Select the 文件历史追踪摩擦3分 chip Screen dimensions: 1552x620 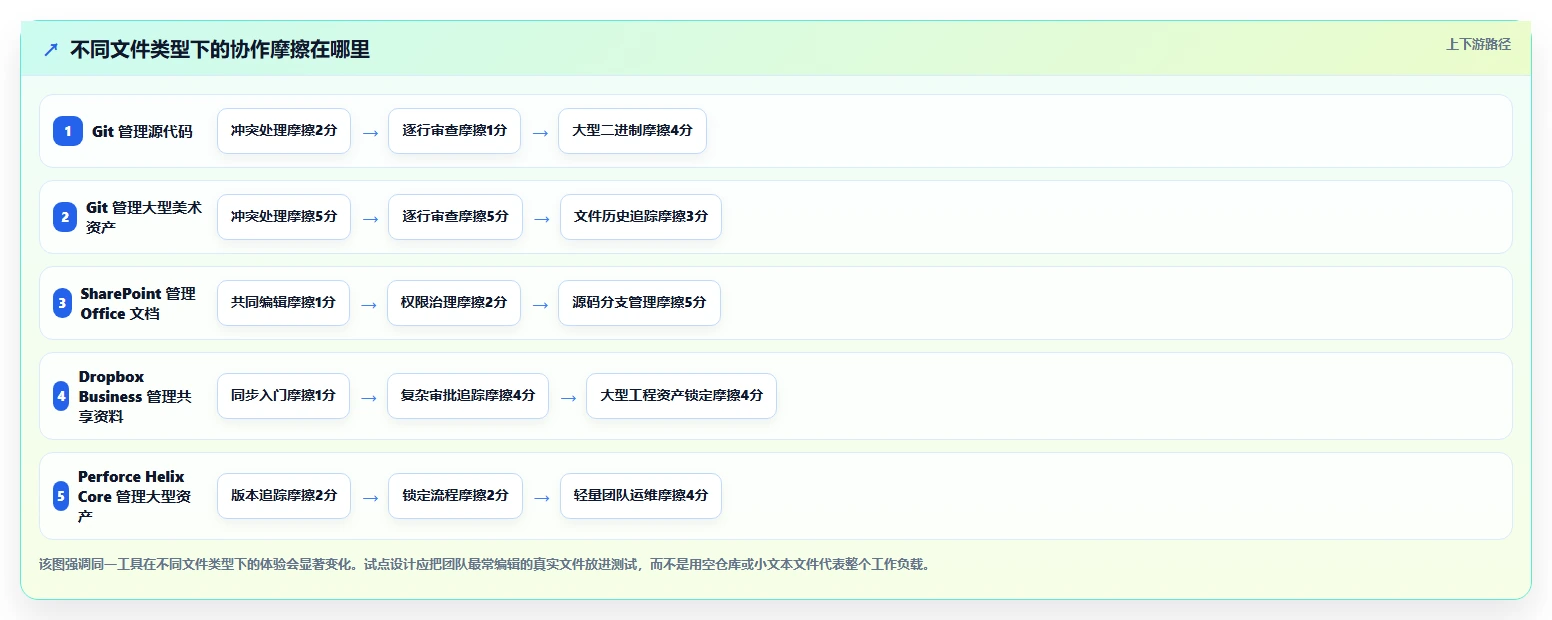640,217
